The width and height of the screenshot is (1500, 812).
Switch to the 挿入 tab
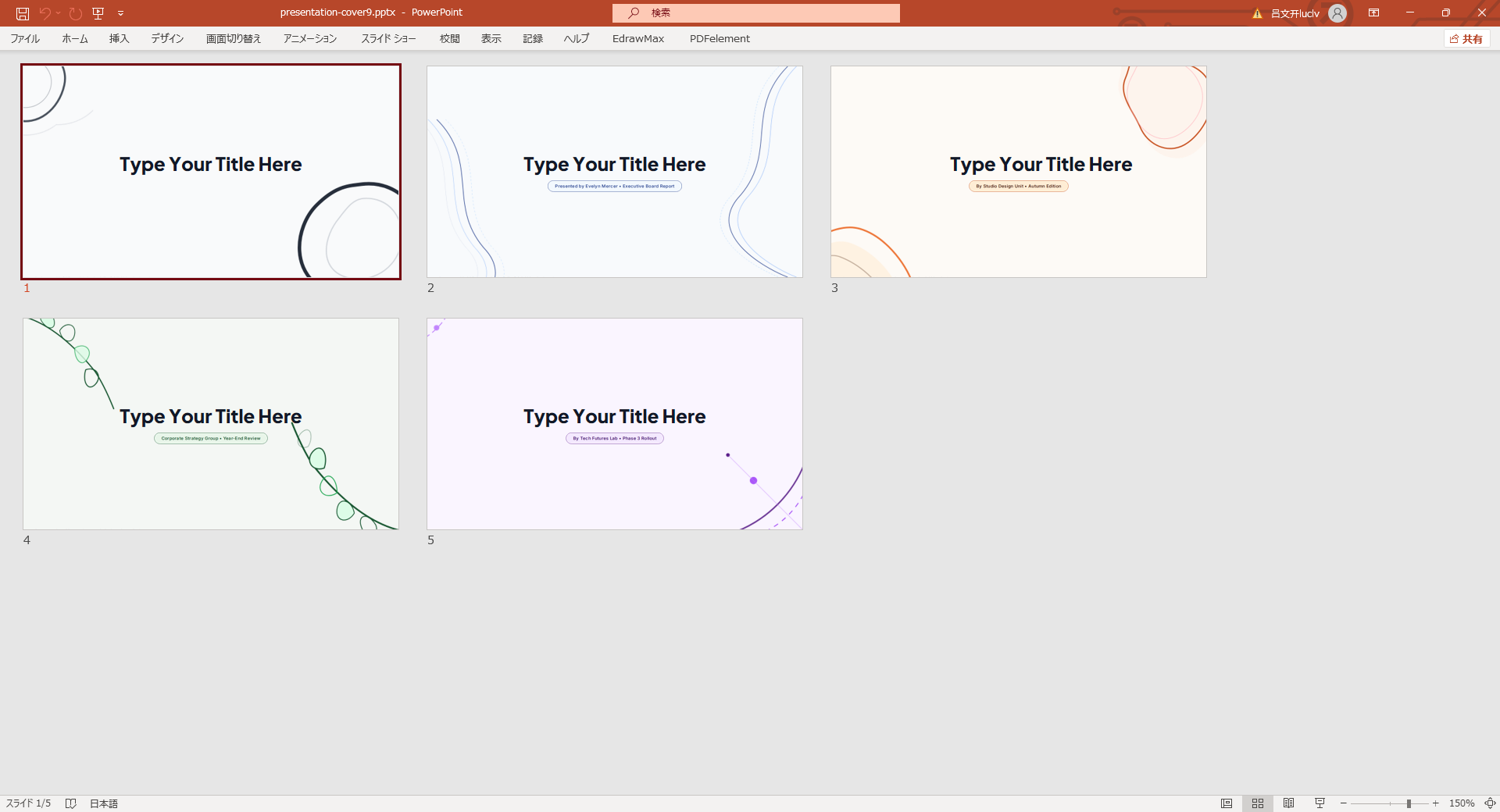pyautogui.click(x=119, y=38)
